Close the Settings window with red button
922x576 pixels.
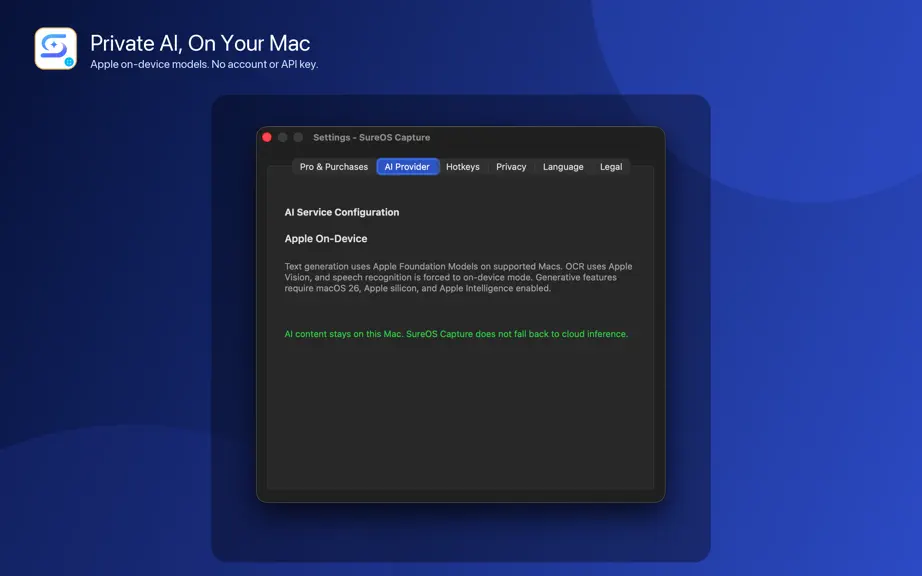[267, 137]
